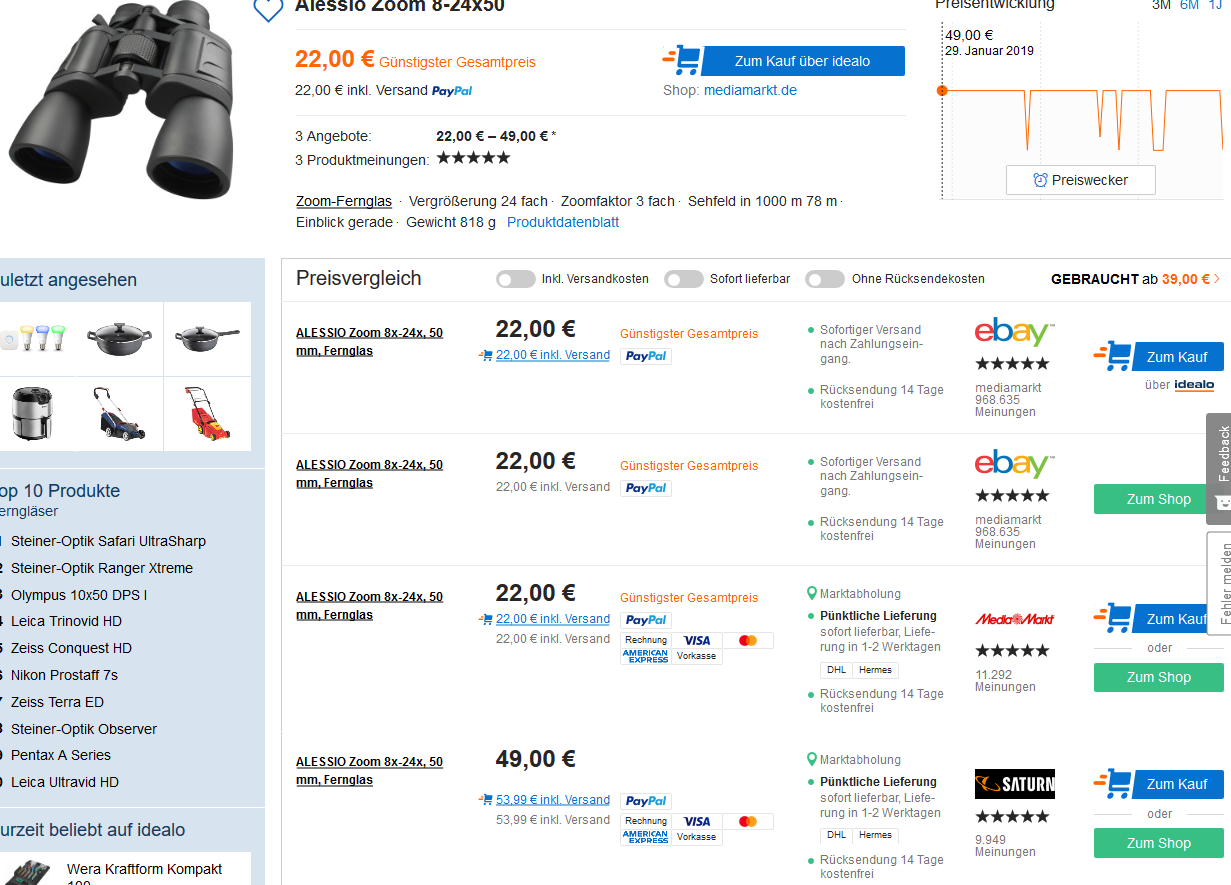The height and width of the screenshot is (885, 1231).
Task: Click the air fryer recently viewed thumbnail
Action: point(31,413)
